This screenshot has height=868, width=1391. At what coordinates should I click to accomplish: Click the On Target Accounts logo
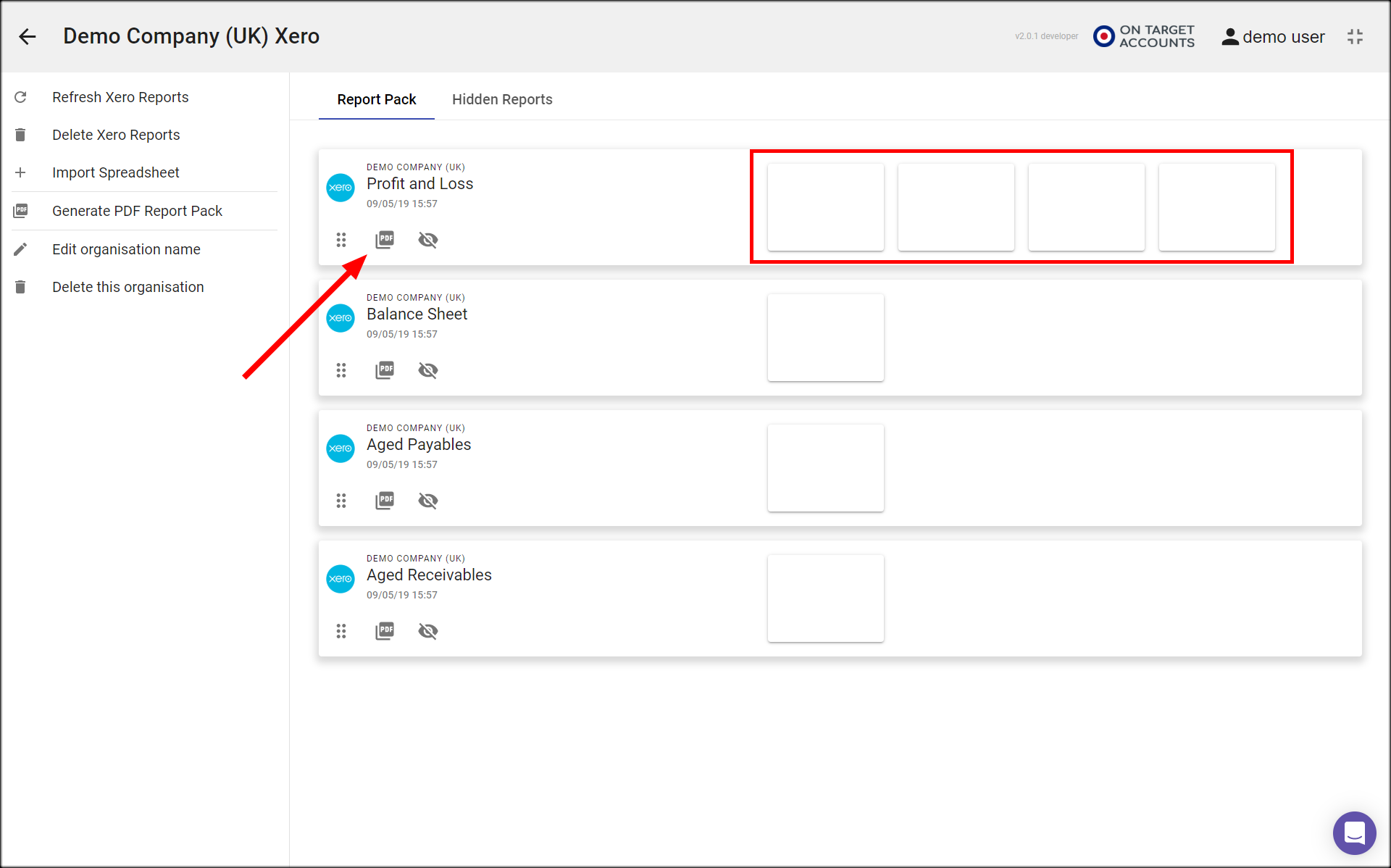click(1144, 36)
